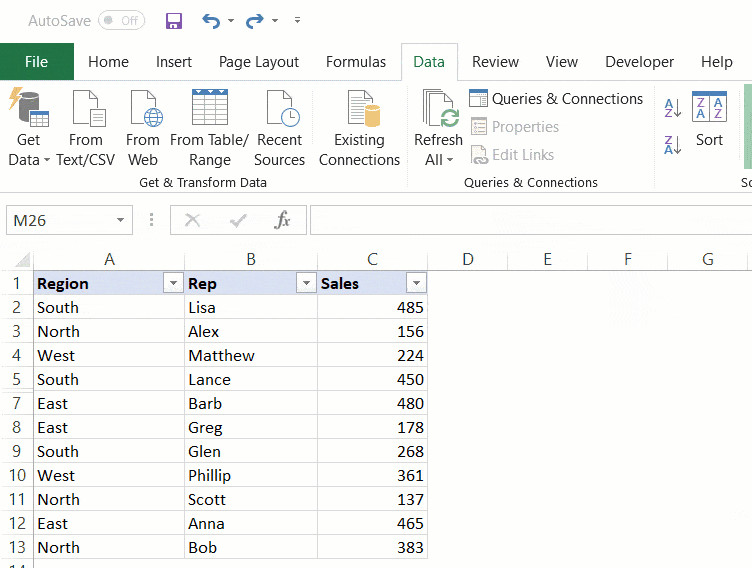Expand the Rep column filter dropdown
Viewport: 752px width, 568px height.
tap(306, 284)
